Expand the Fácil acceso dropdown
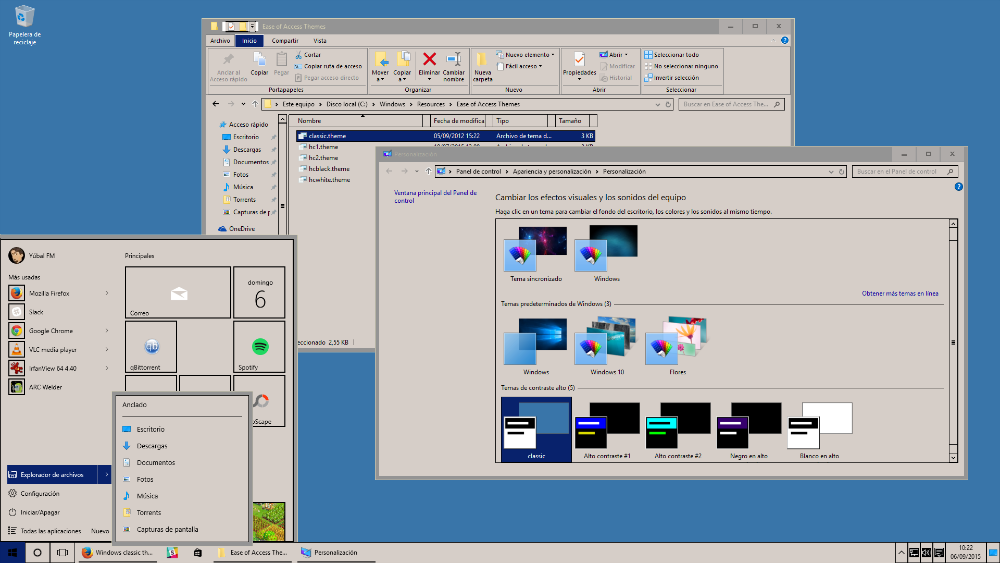 520,66
